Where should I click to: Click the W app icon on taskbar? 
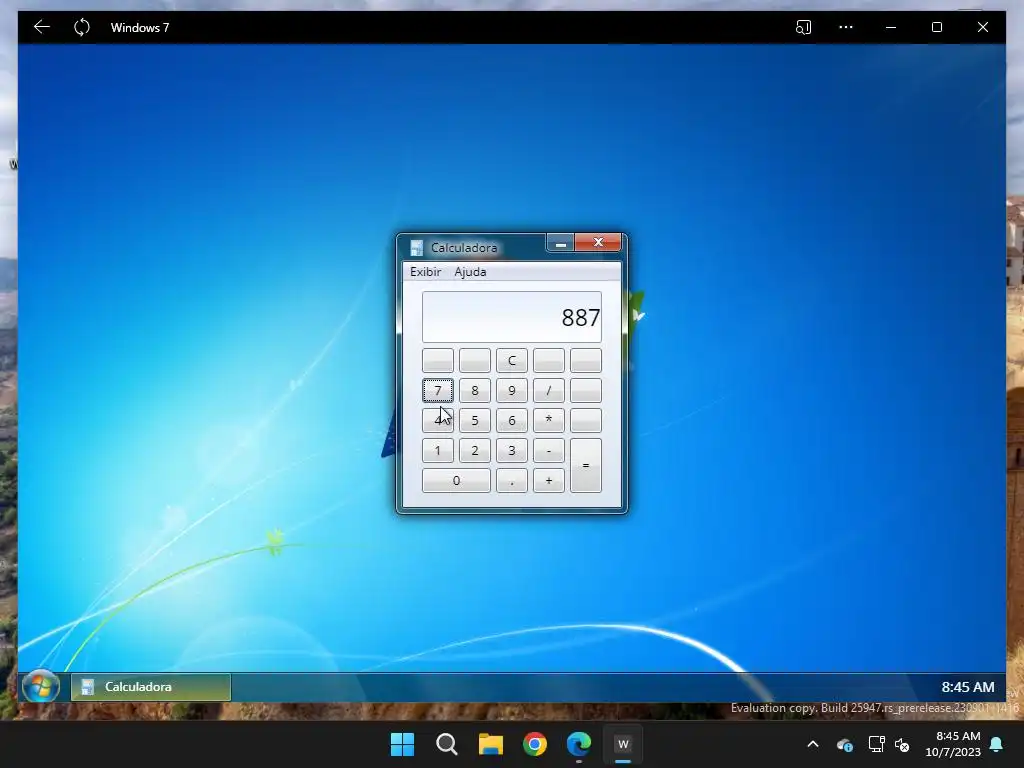tap(623, 744)
